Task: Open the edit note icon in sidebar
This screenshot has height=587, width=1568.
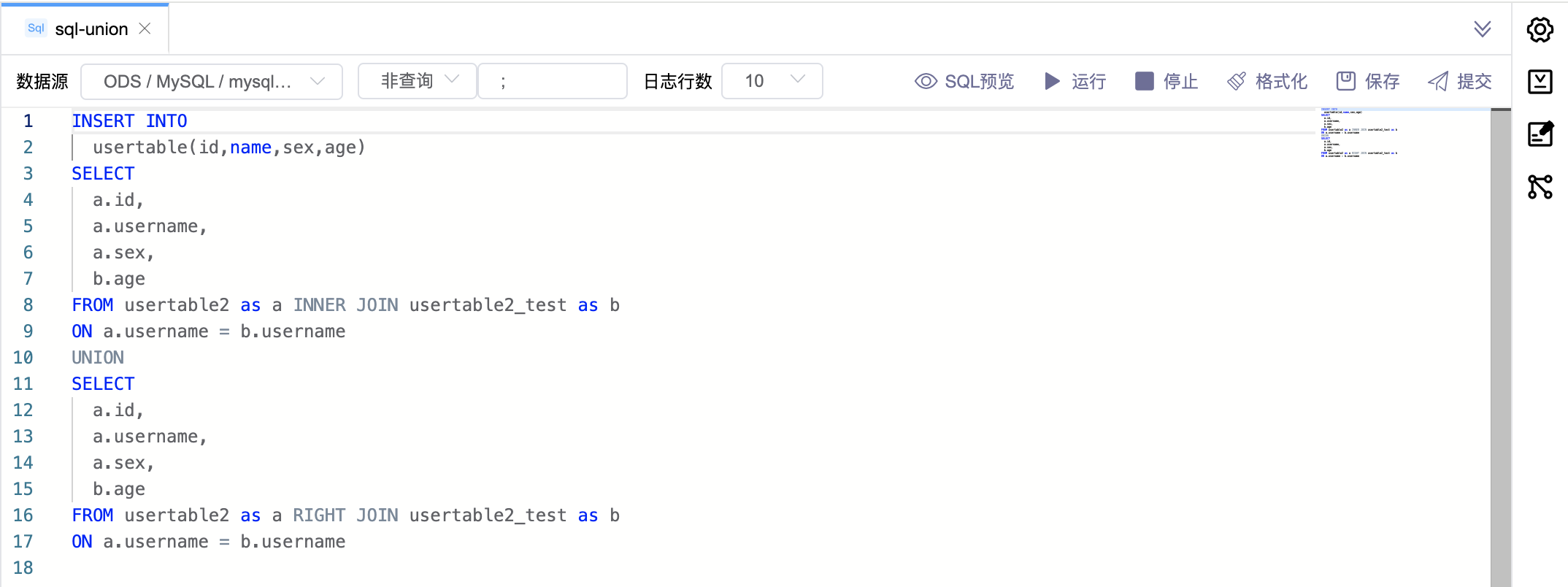Action: click(1540, 134)
